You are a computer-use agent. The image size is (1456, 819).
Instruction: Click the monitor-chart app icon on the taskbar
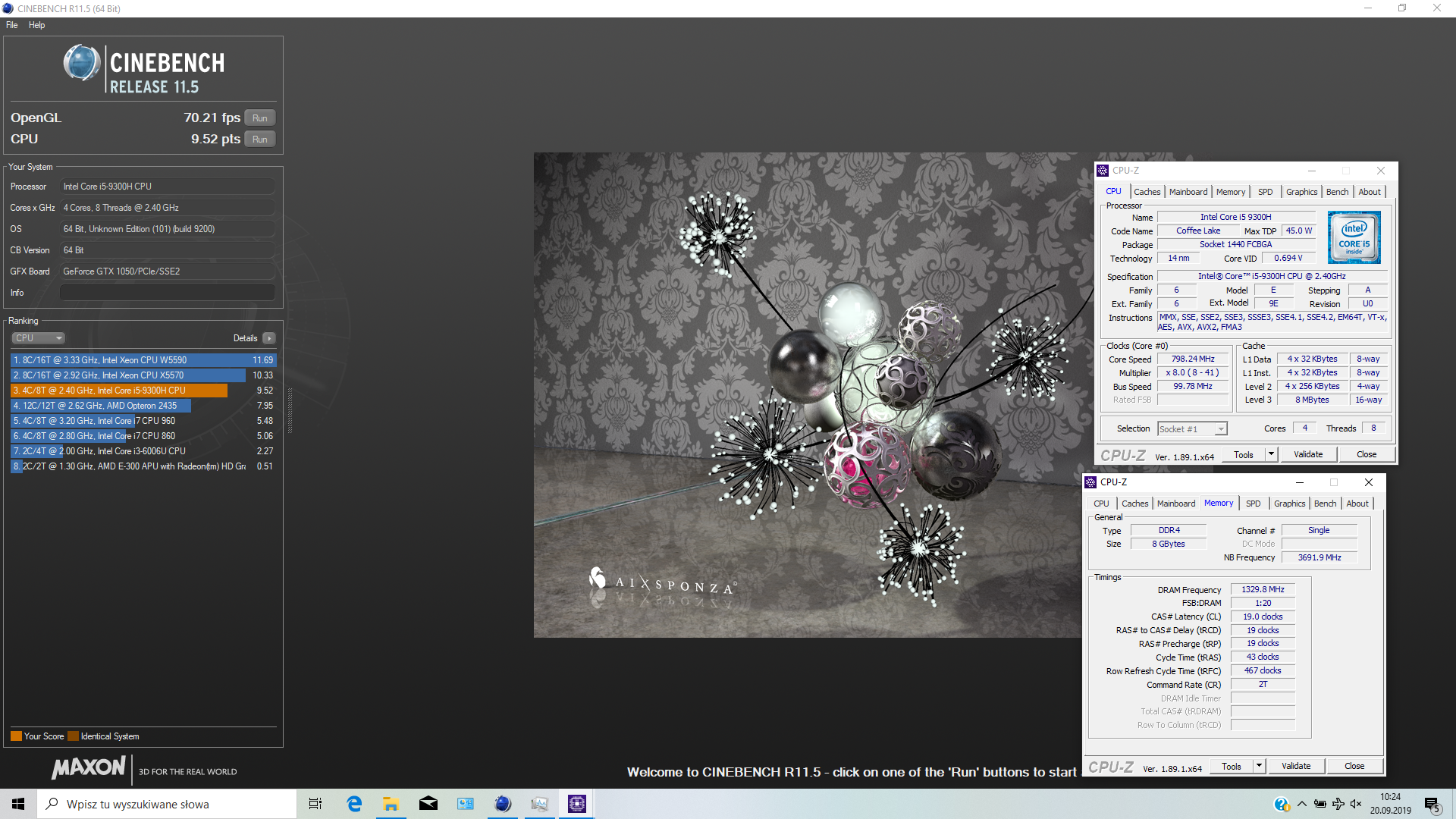[539, 804]
